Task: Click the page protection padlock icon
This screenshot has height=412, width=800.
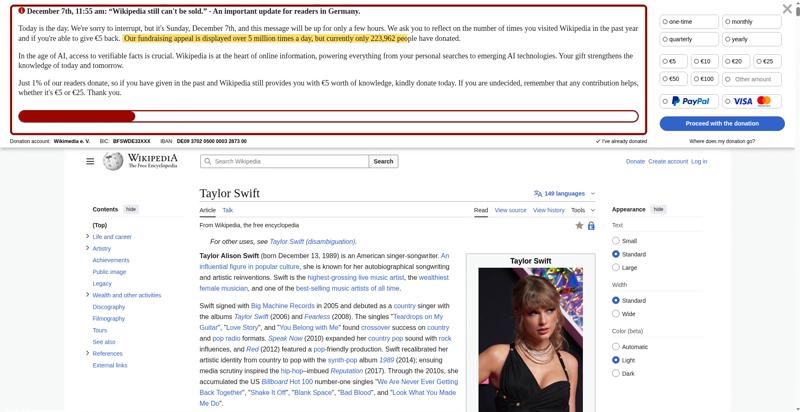Action: (591, 226)
